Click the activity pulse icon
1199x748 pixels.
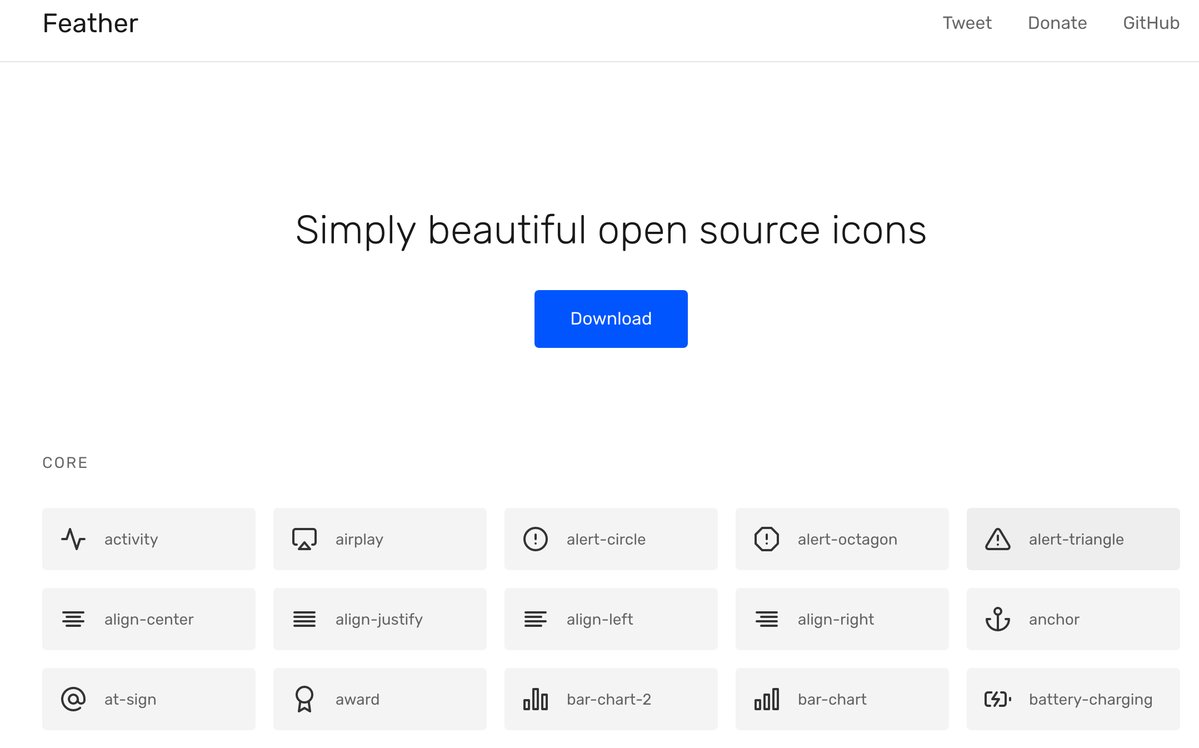pos(73,539)
